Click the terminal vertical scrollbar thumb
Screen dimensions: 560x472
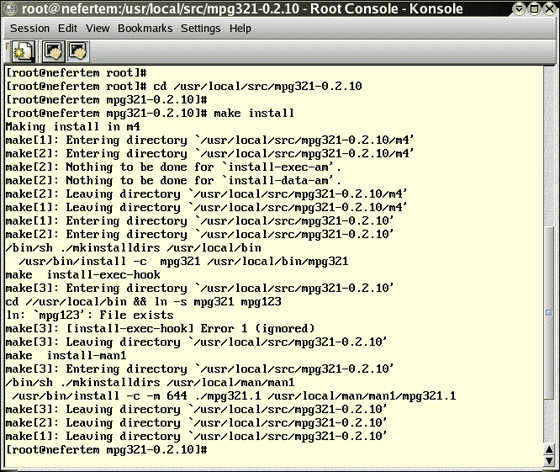pyautogui.click(x=549, y=313)
